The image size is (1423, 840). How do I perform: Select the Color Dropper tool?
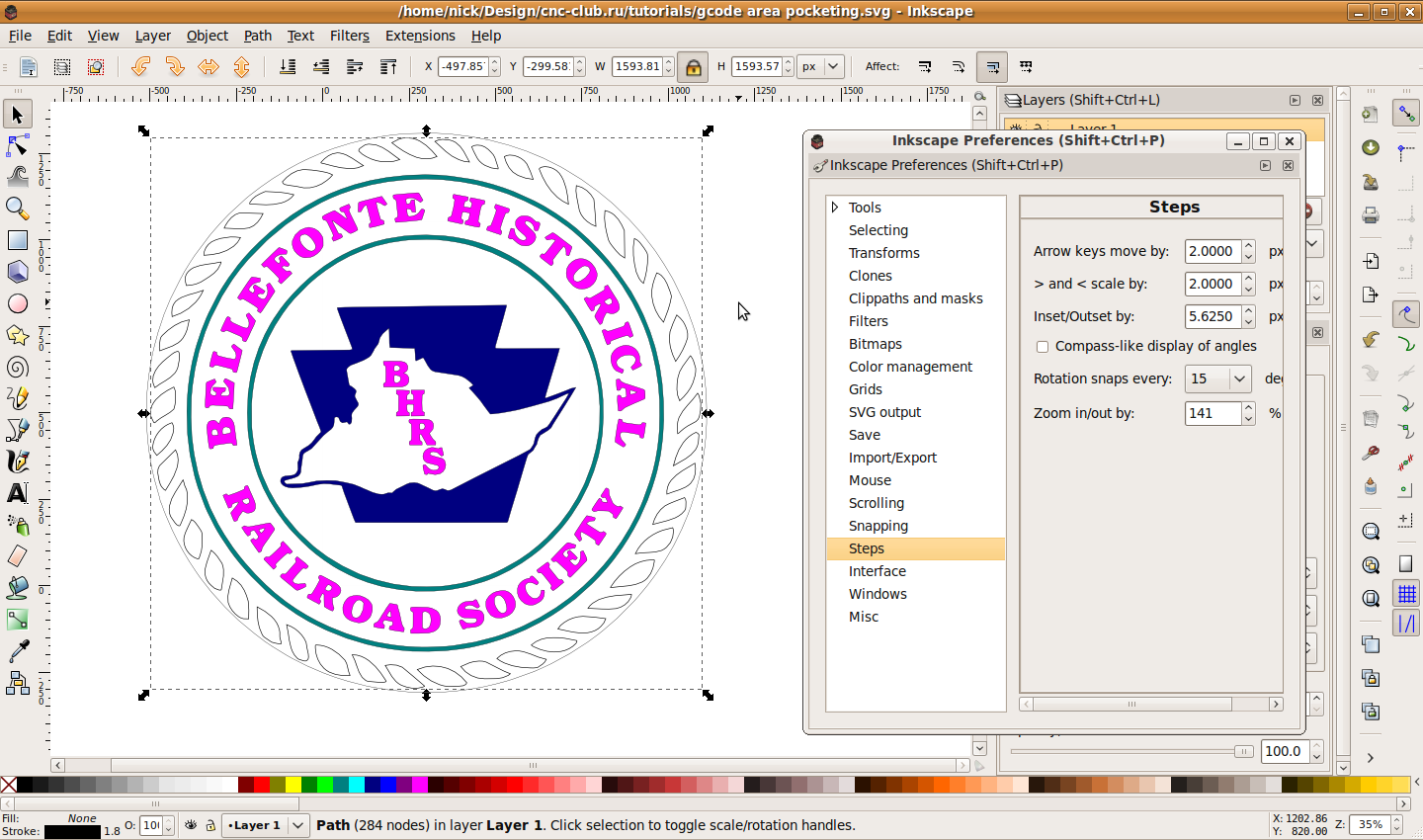[17, 651]
